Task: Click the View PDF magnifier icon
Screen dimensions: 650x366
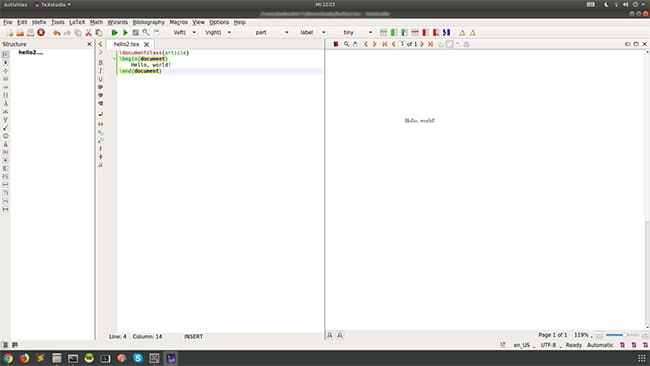Action: coord(146,33)
